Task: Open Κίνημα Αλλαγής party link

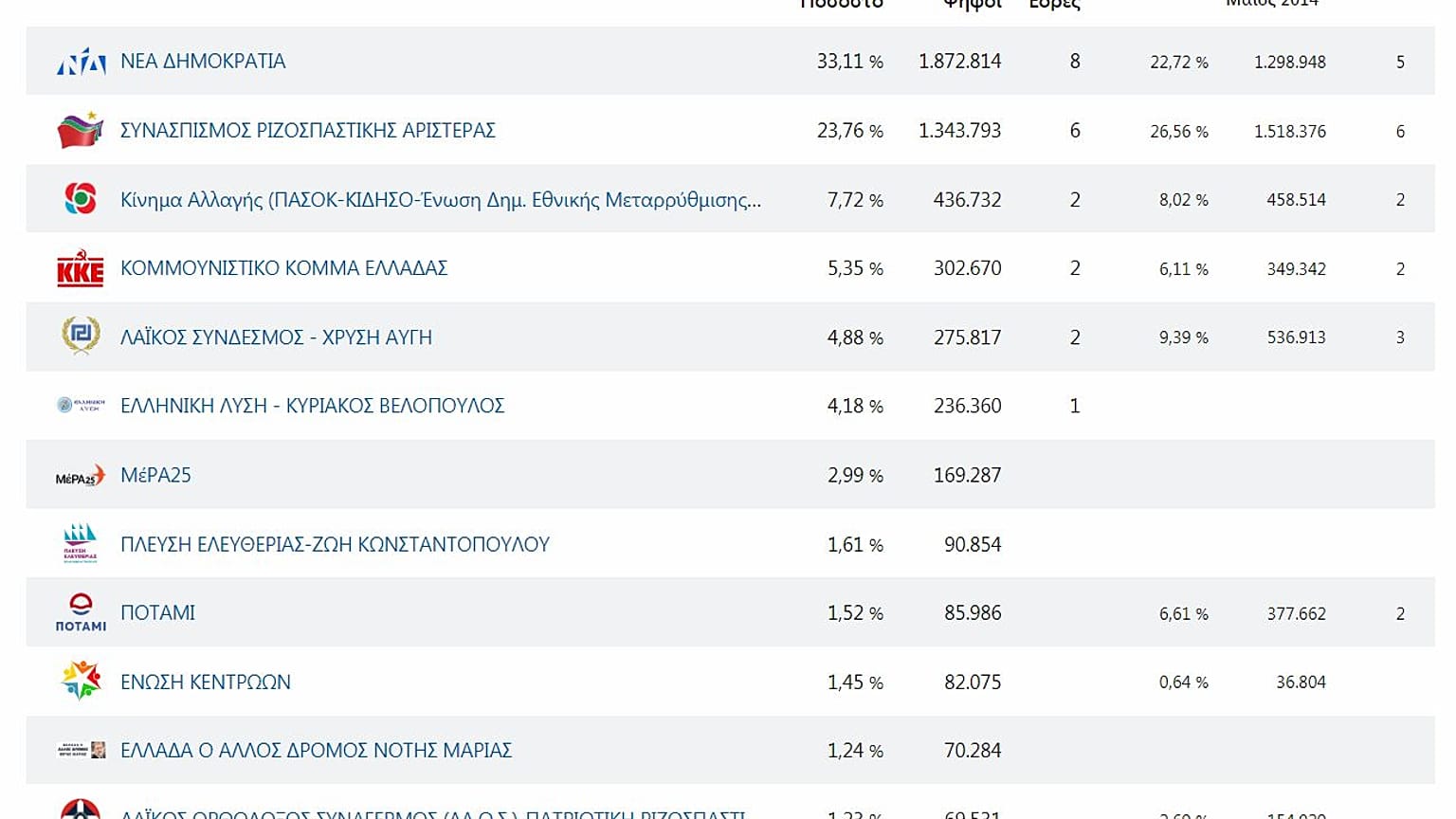Action: 441,200
